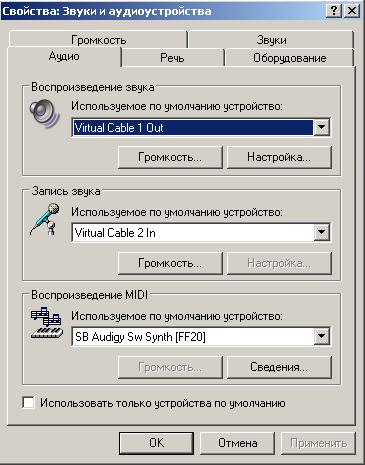Open the Оборудование tab
Image resolution: width=365 pixels, height=465 pixels.
click(289, 58)
